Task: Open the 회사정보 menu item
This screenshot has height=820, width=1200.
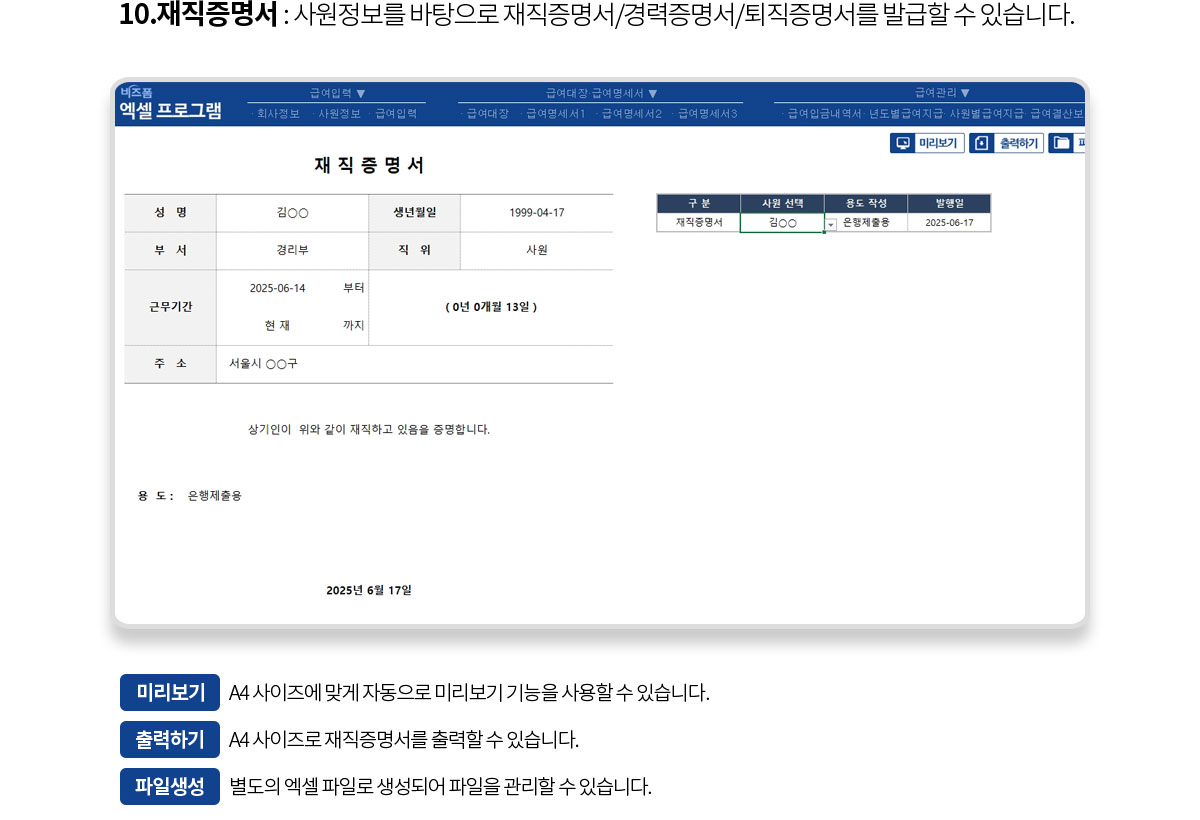Action: click(277, 114)
